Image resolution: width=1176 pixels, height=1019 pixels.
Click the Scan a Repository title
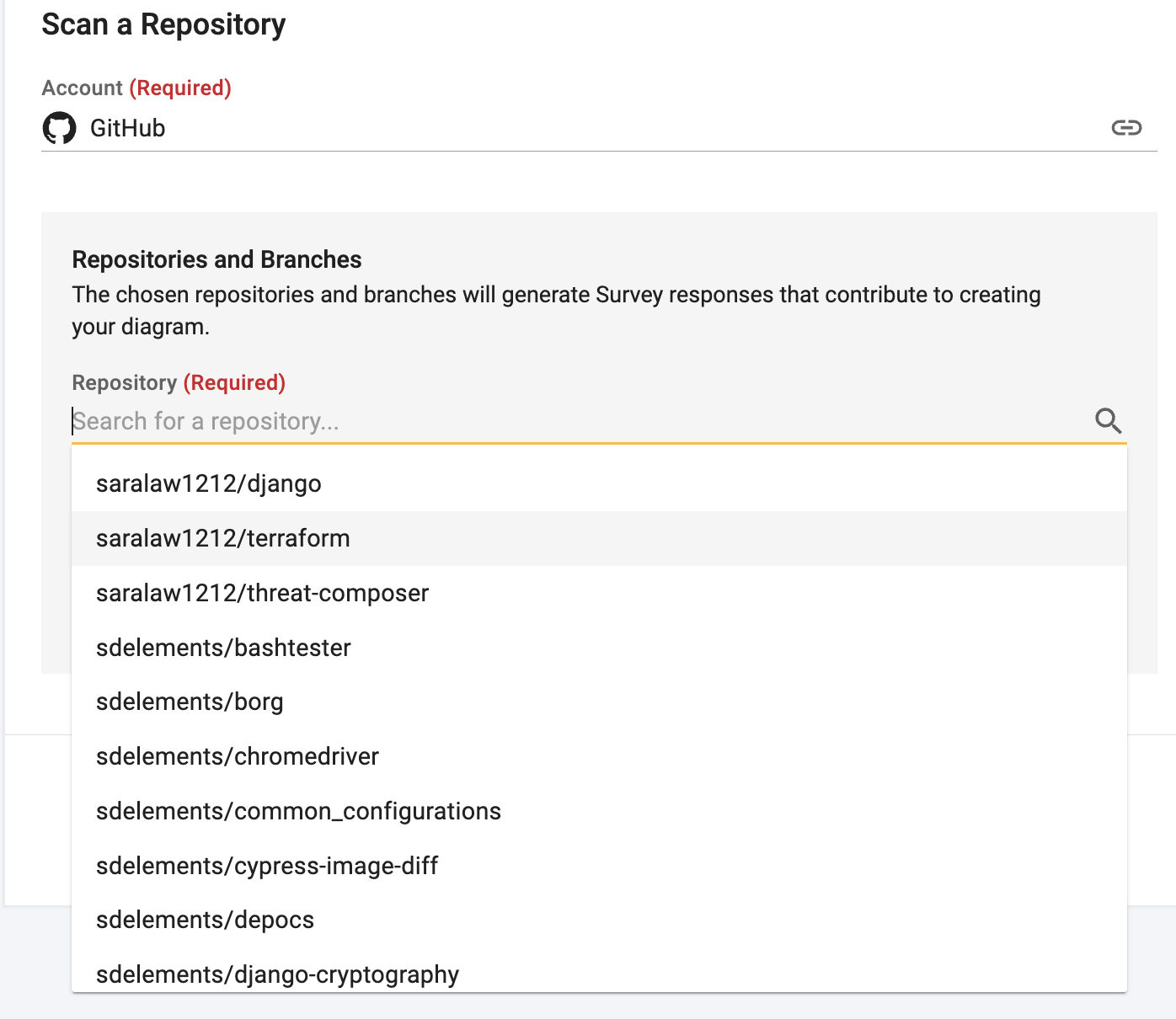tap(163, 24)
